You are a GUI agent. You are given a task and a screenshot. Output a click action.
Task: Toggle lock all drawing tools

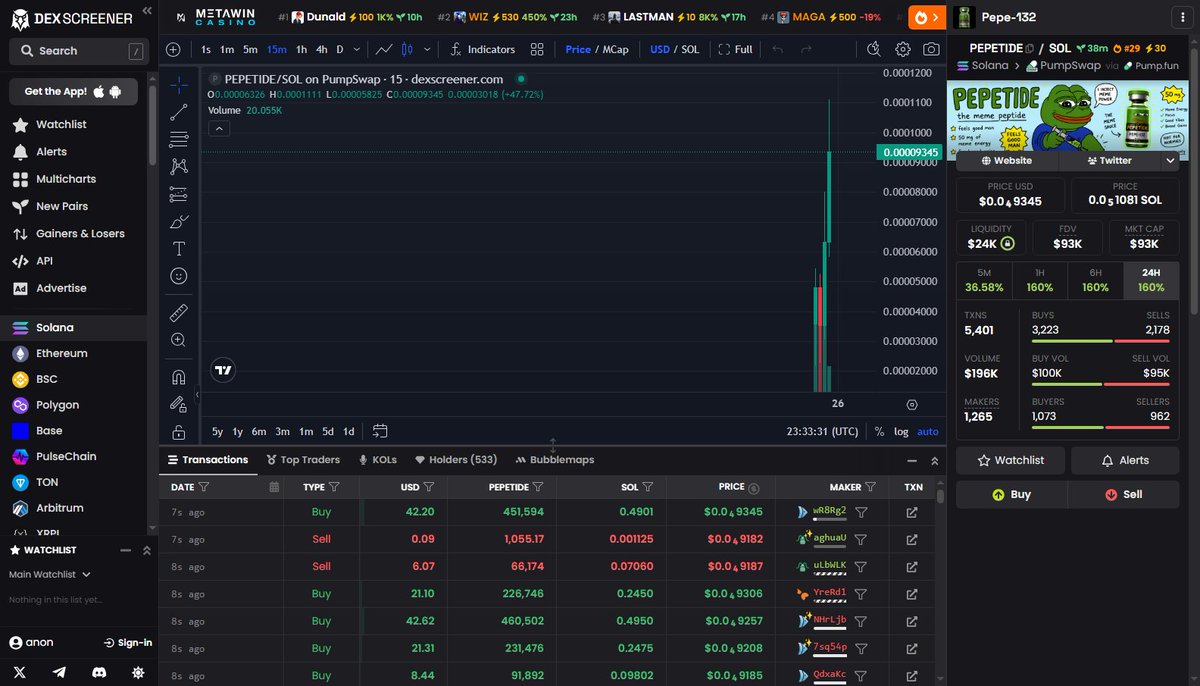(x=178, y=432)
